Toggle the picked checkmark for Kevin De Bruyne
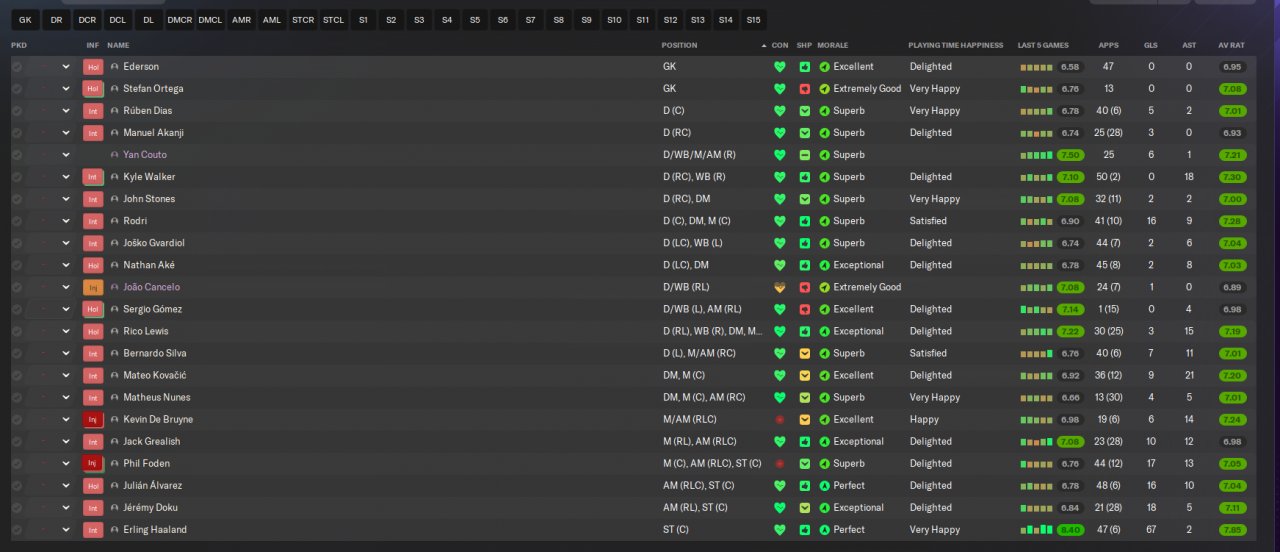 [17, 419]
